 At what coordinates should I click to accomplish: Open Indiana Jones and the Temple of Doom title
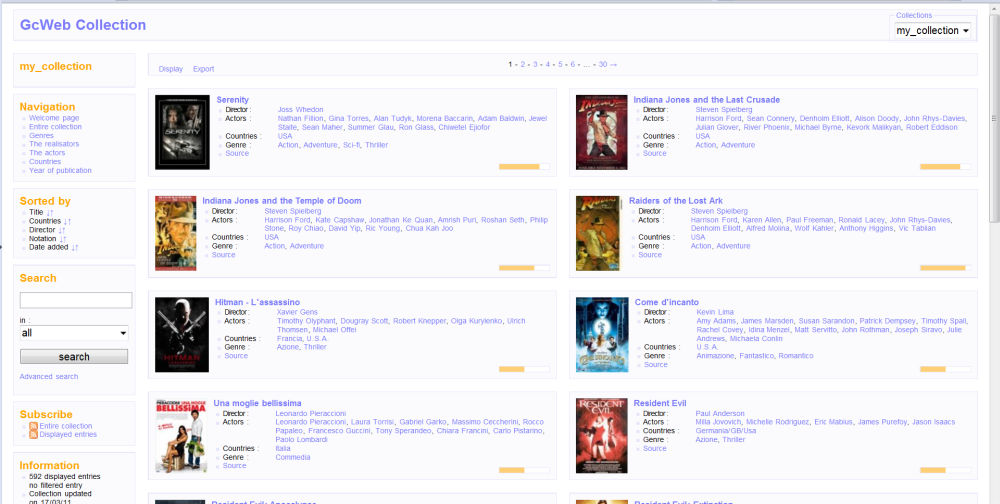[282, 200]
